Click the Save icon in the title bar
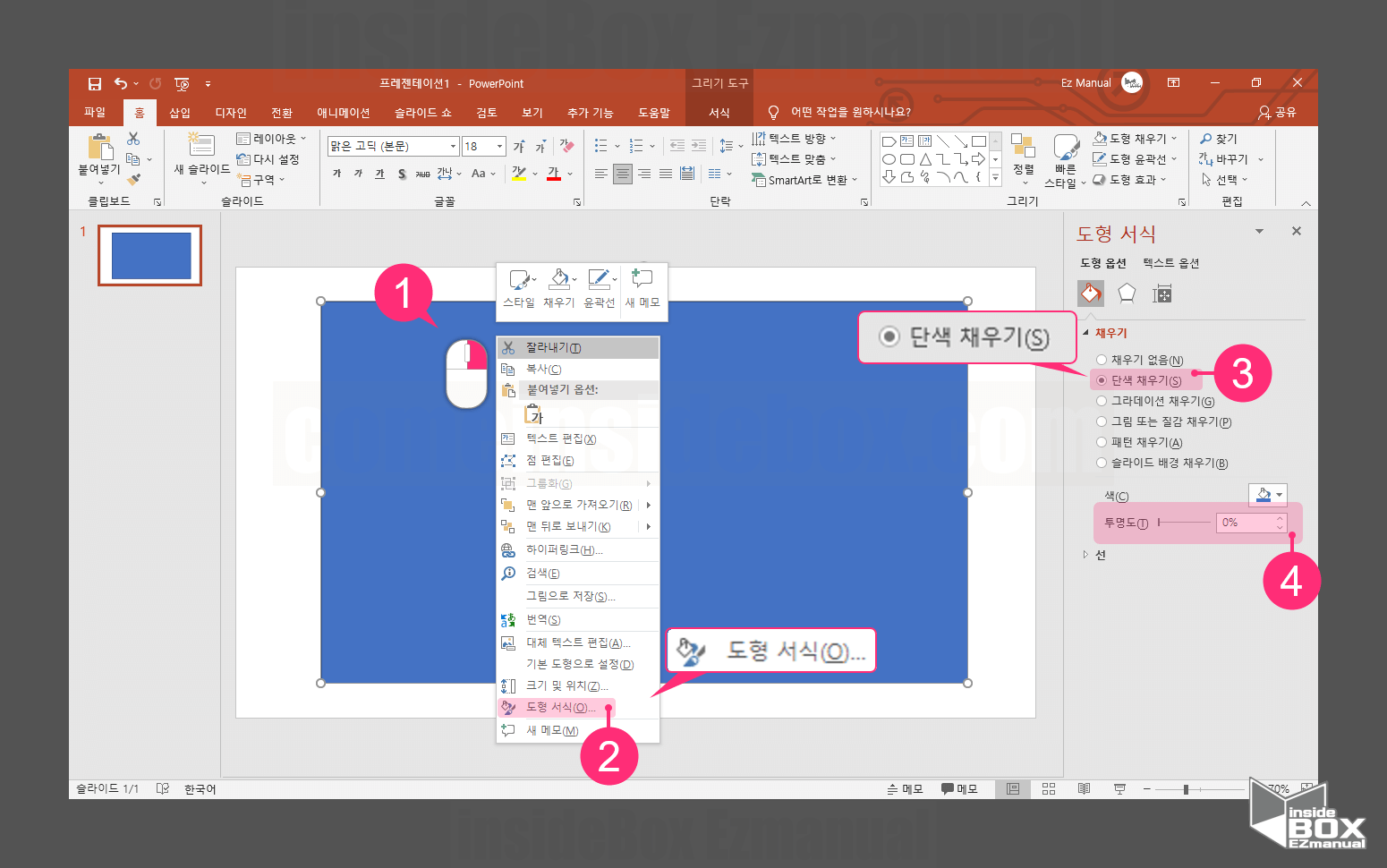The image size is (1387, 868). click(x=94, y=84)
